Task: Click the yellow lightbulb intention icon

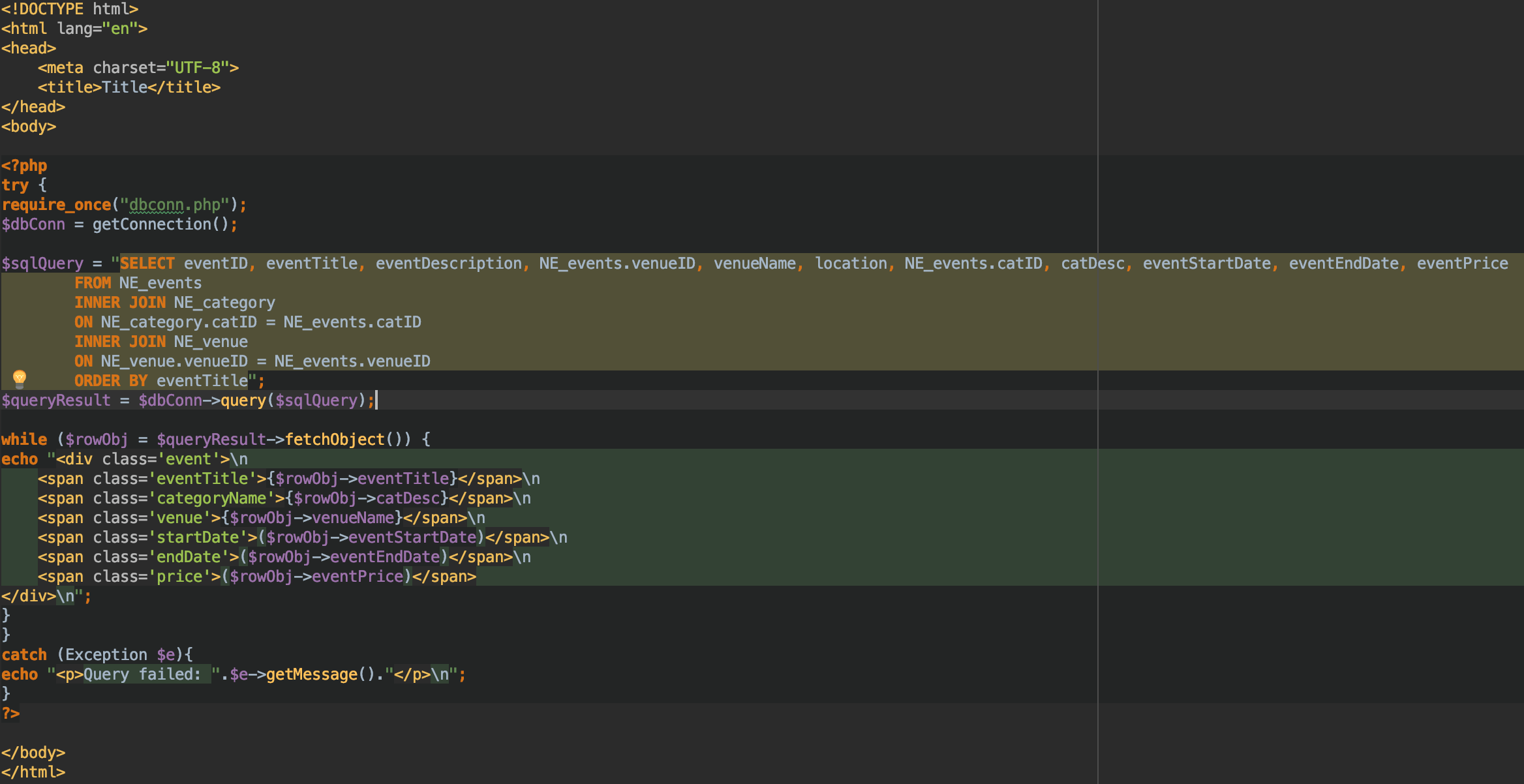Action: 20,378
